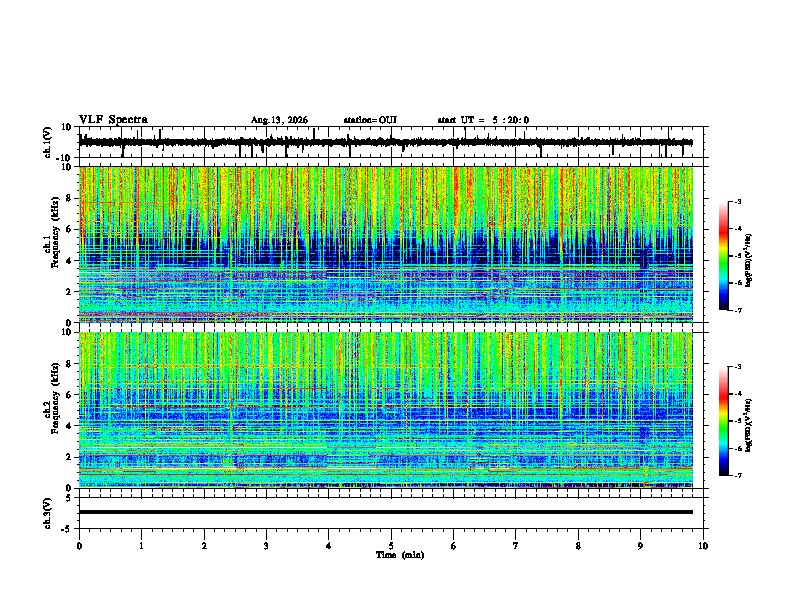Click time axis tick label "3"
The width and height of the screenshot is (792, 612).
(x=266, y=546)
